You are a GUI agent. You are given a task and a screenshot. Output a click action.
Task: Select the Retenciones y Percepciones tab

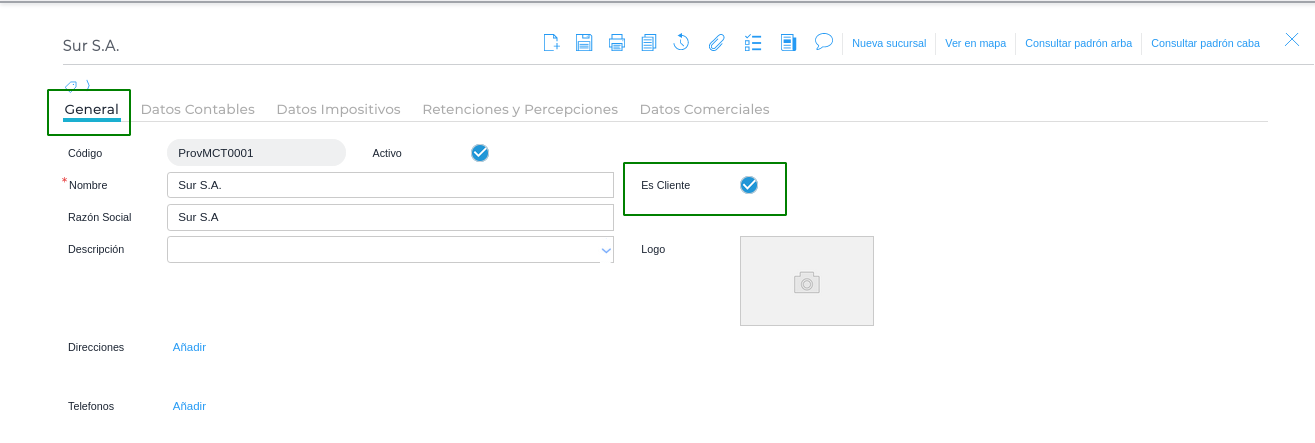pyautogui.click(x=520, y=109)
